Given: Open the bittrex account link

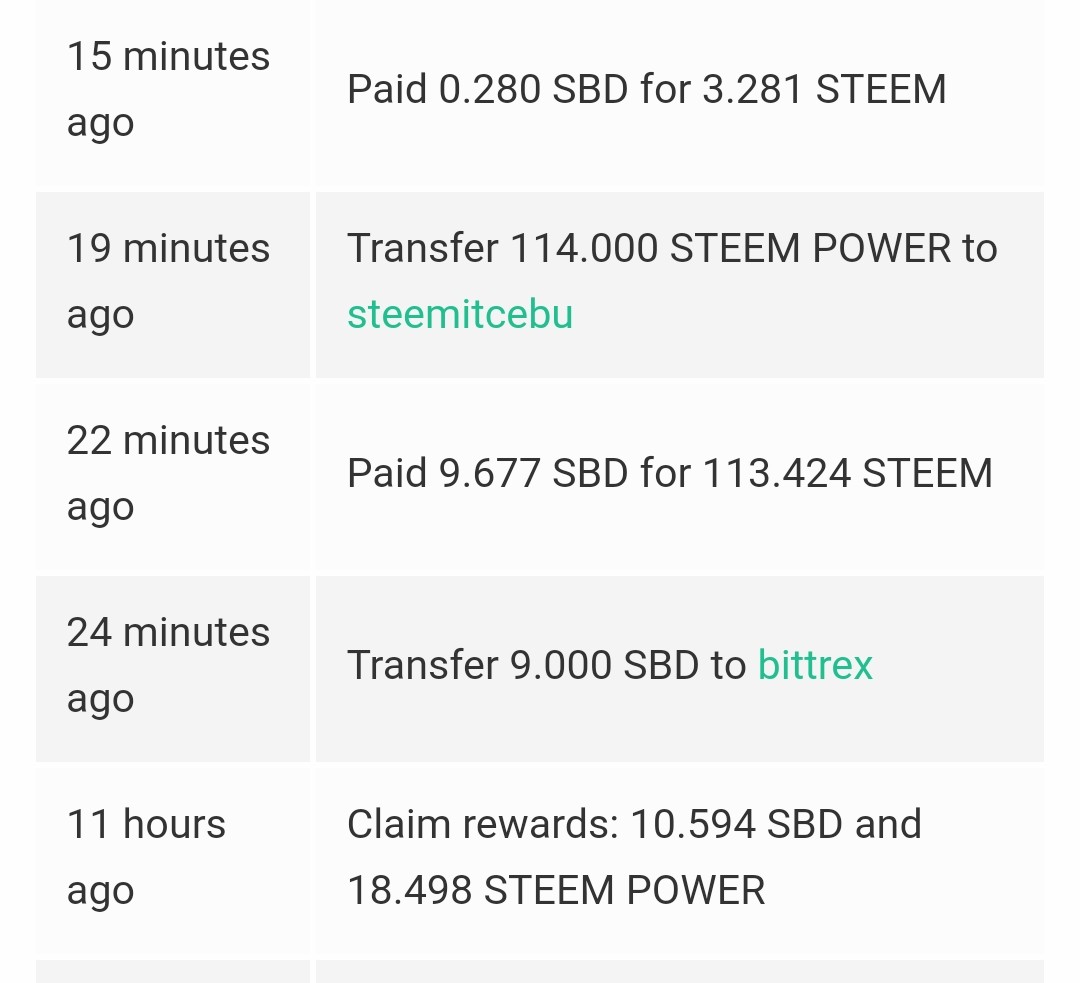Looking at the screenshot, I should coord(815,665).
